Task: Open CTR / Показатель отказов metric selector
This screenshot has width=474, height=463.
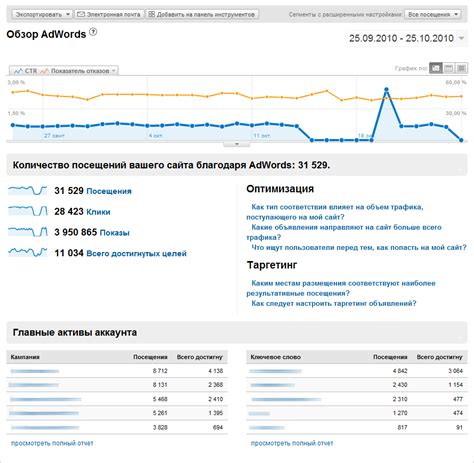Action: [64, 71]
